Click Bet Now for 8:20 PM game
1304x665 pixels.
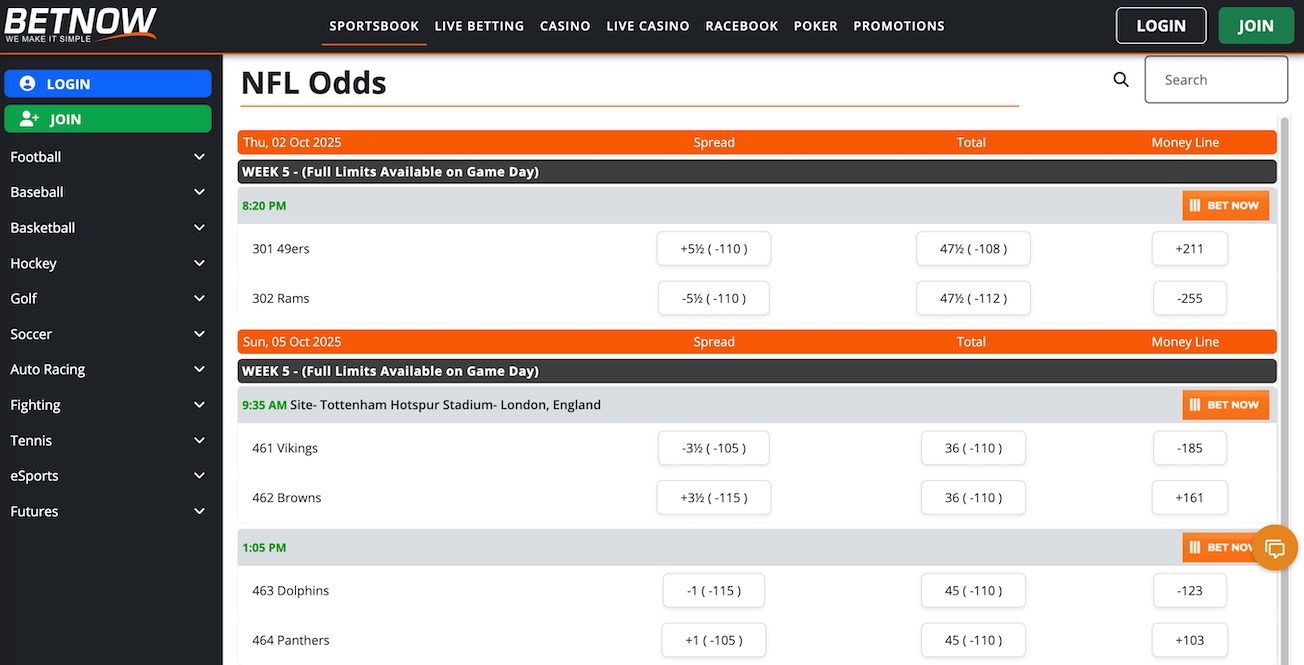tap(1225, 206)
